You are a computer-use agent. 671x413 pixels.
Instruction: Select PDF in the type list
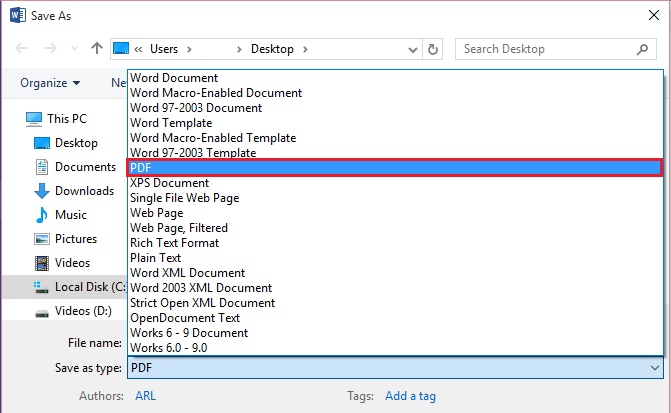click(395, 168)
